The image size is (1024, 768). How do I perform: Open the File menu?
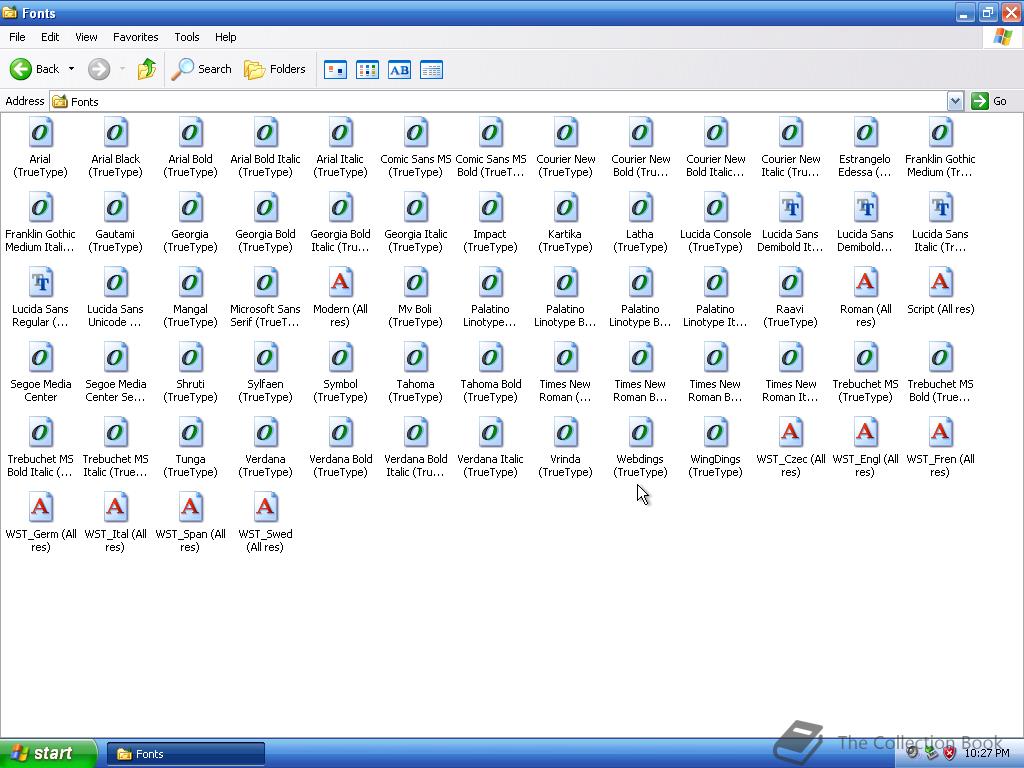[18, 37]
